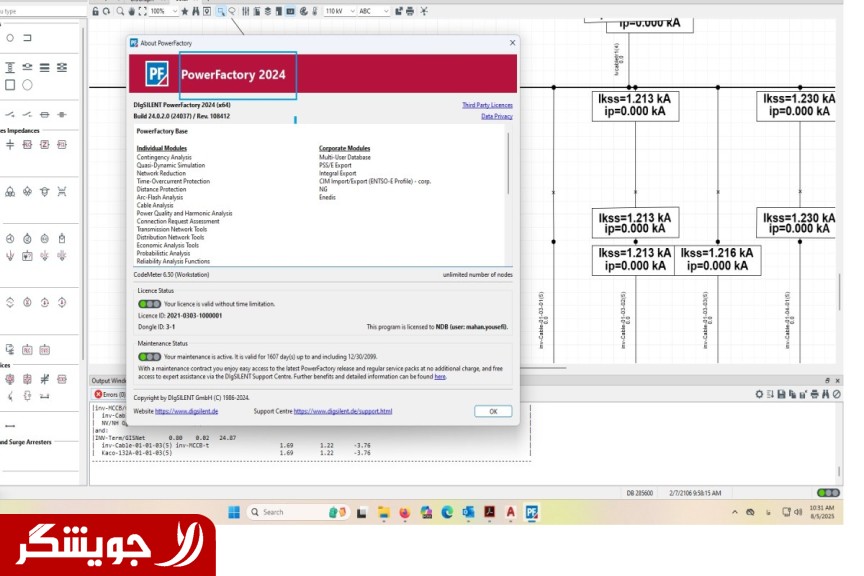Clear output window with the circle-slash icon
The width and height of the screenshot is (864, 576).
836,394
